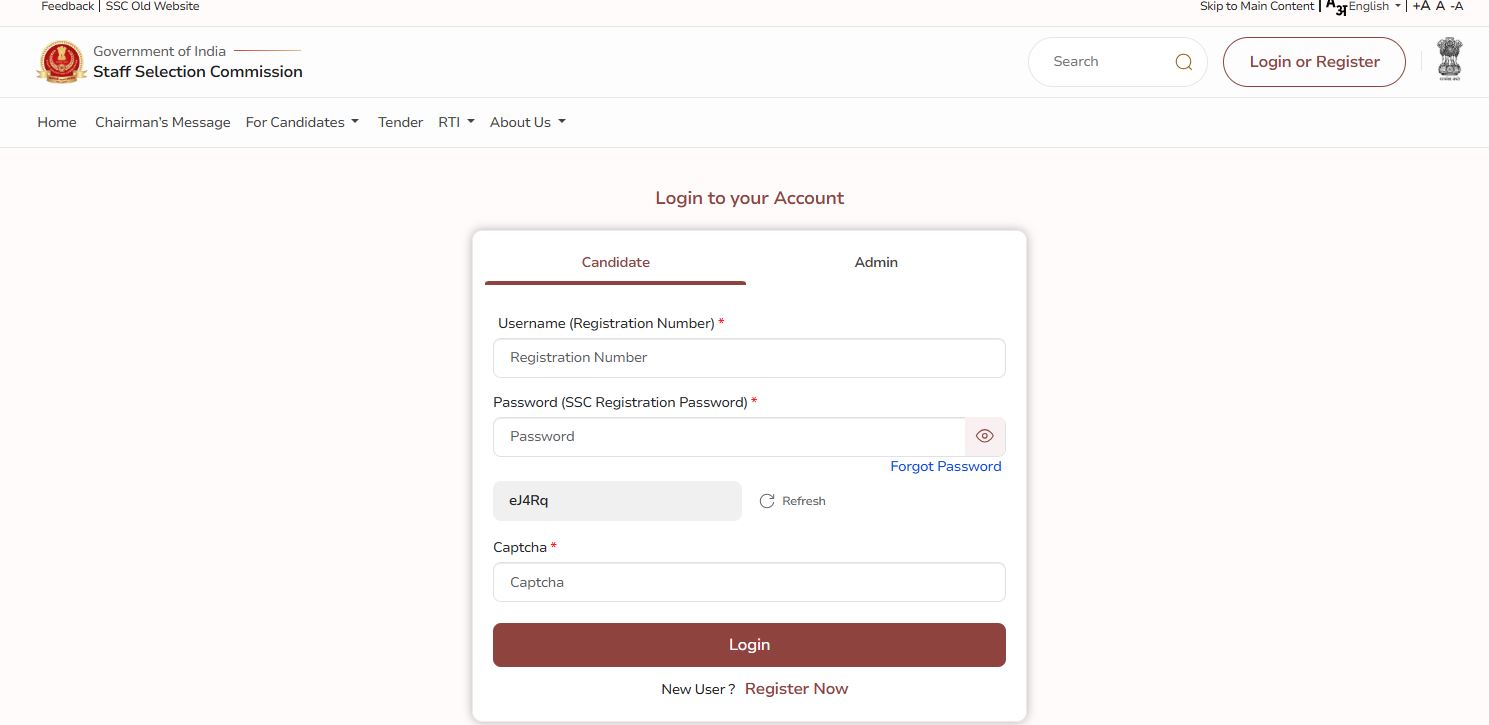The height and width of the screenshot is (725, 1489).
Task: Click the Ashoka emblem icon at top right
Action: pyautogui.click(x=1448, y=60)
